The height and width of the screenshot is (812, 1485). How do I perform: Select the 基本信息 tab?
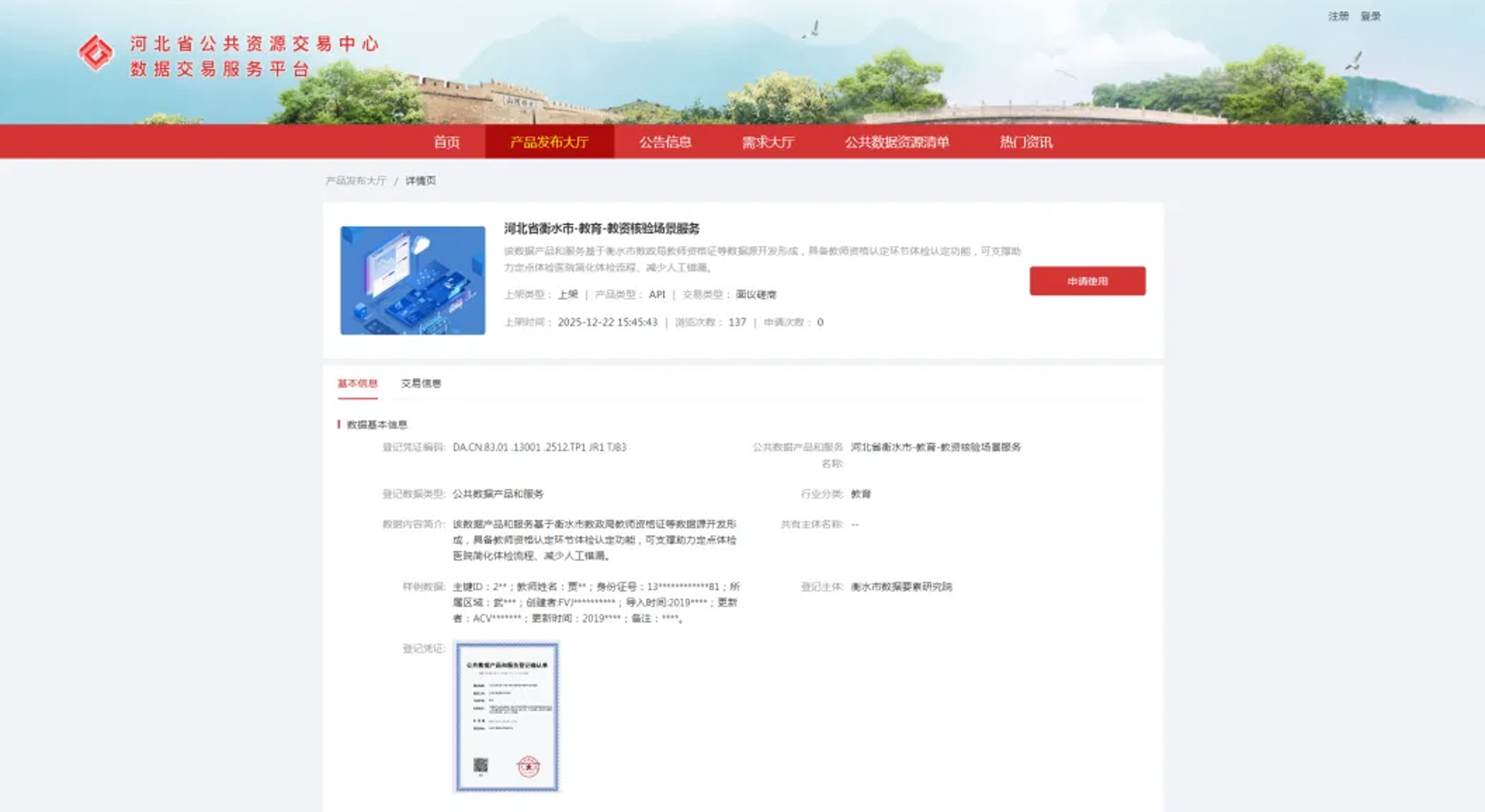[357, 383]
